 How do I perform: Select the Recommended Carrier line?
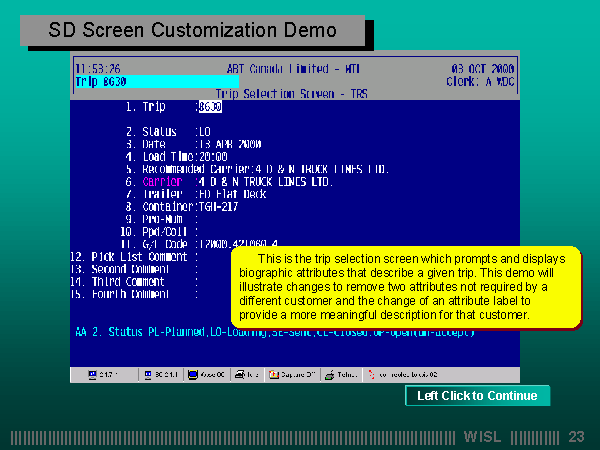point(250,169)
